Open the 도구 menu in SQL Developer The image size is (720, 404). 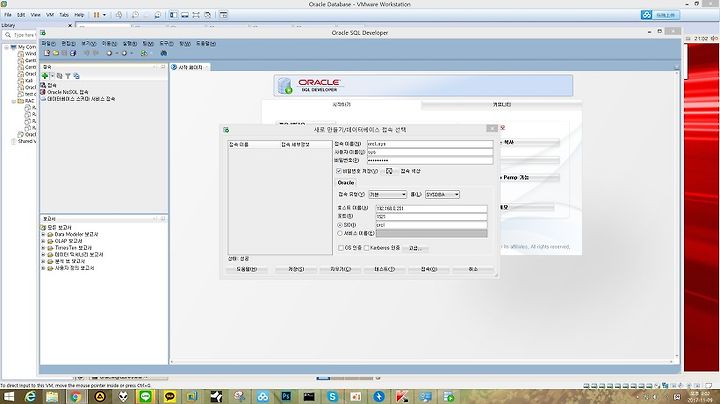166,44
